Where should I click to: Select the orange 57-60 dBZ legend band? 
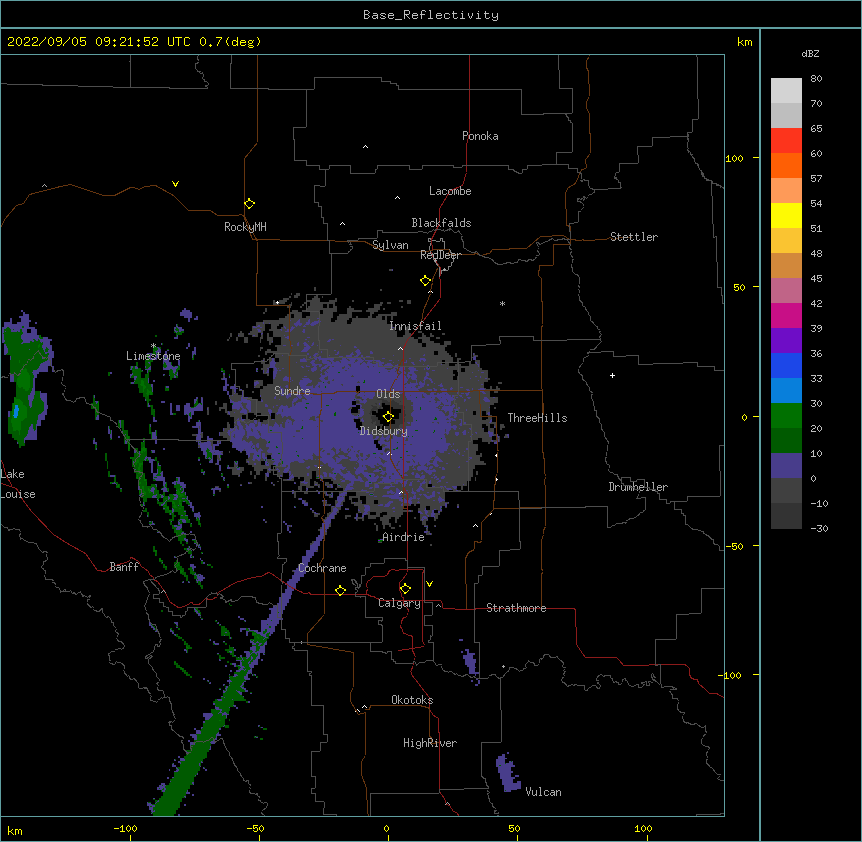tap(786, 165)
